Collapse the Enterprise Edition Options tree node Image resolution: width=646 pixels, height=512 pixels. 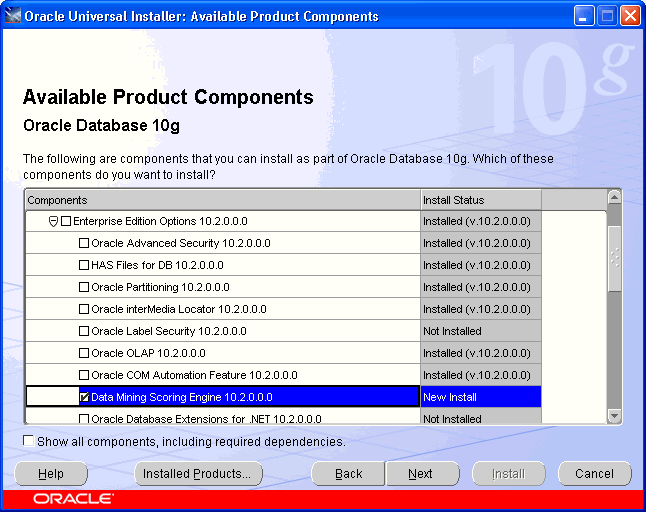click(53, 222)
